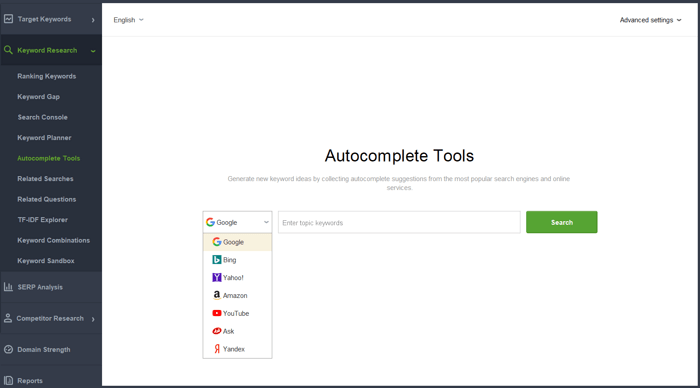Click the SERP Analysis bar chart icon
The height and width of the screenshot is (388, 700).
coord(8,287)
